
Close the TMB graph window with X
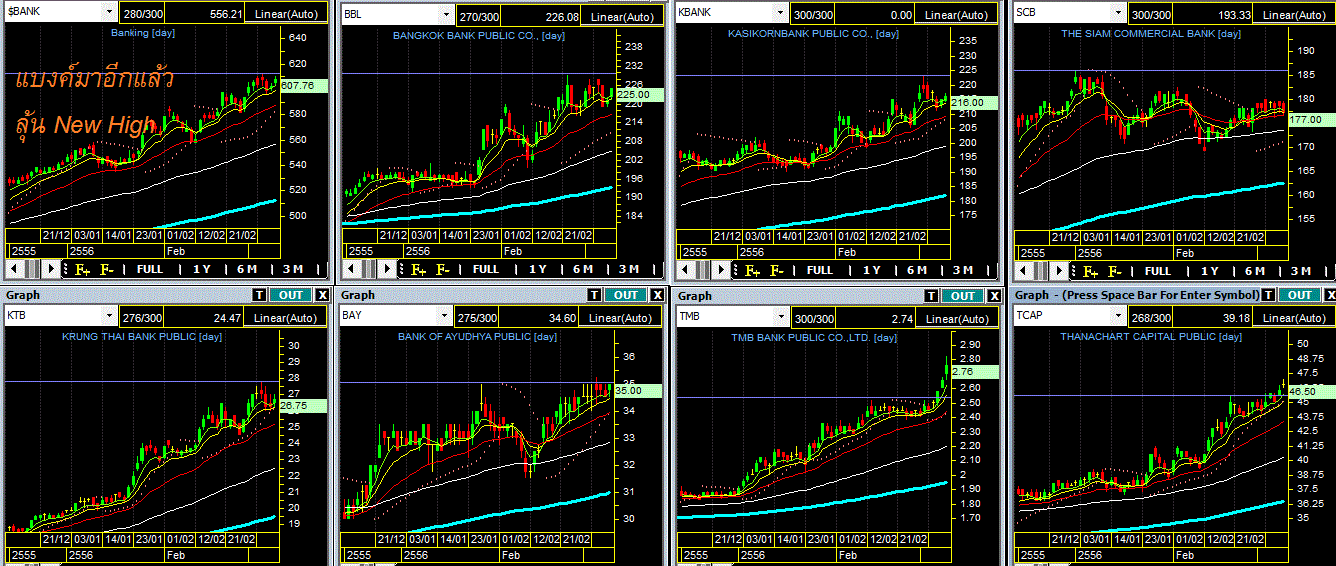coord(994,296)
